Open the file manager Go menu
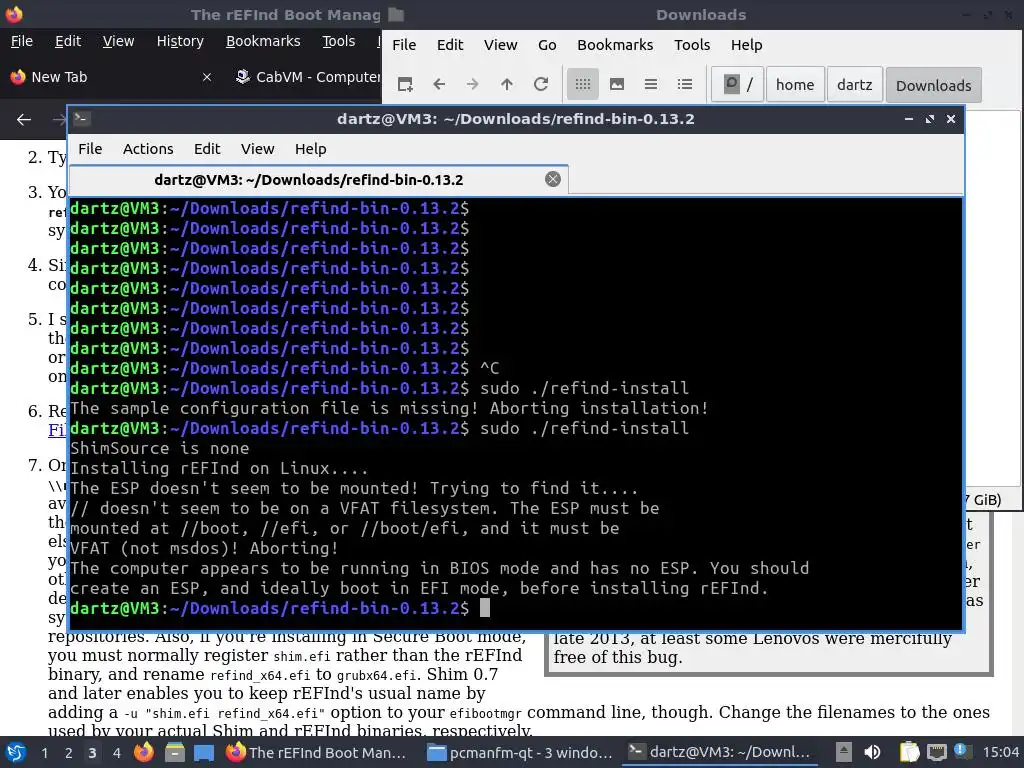Screen dimensions: 1024x768 click(x=547, y=45)
